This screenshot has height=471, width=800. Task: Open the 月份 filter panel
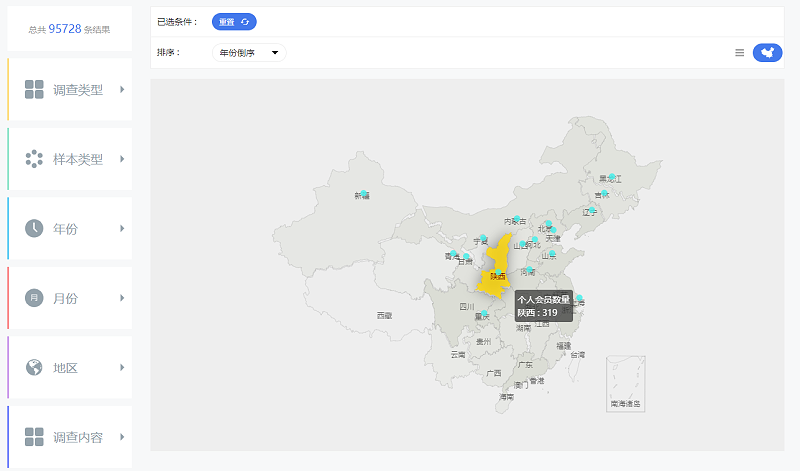69,298
